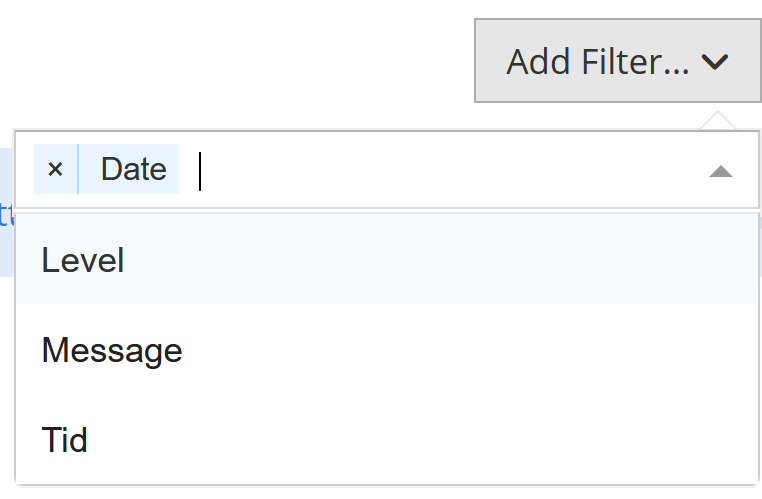Screen dimensions: 762x499
Task: Collapse the filter list using up triangle
Action: point(720,171)
